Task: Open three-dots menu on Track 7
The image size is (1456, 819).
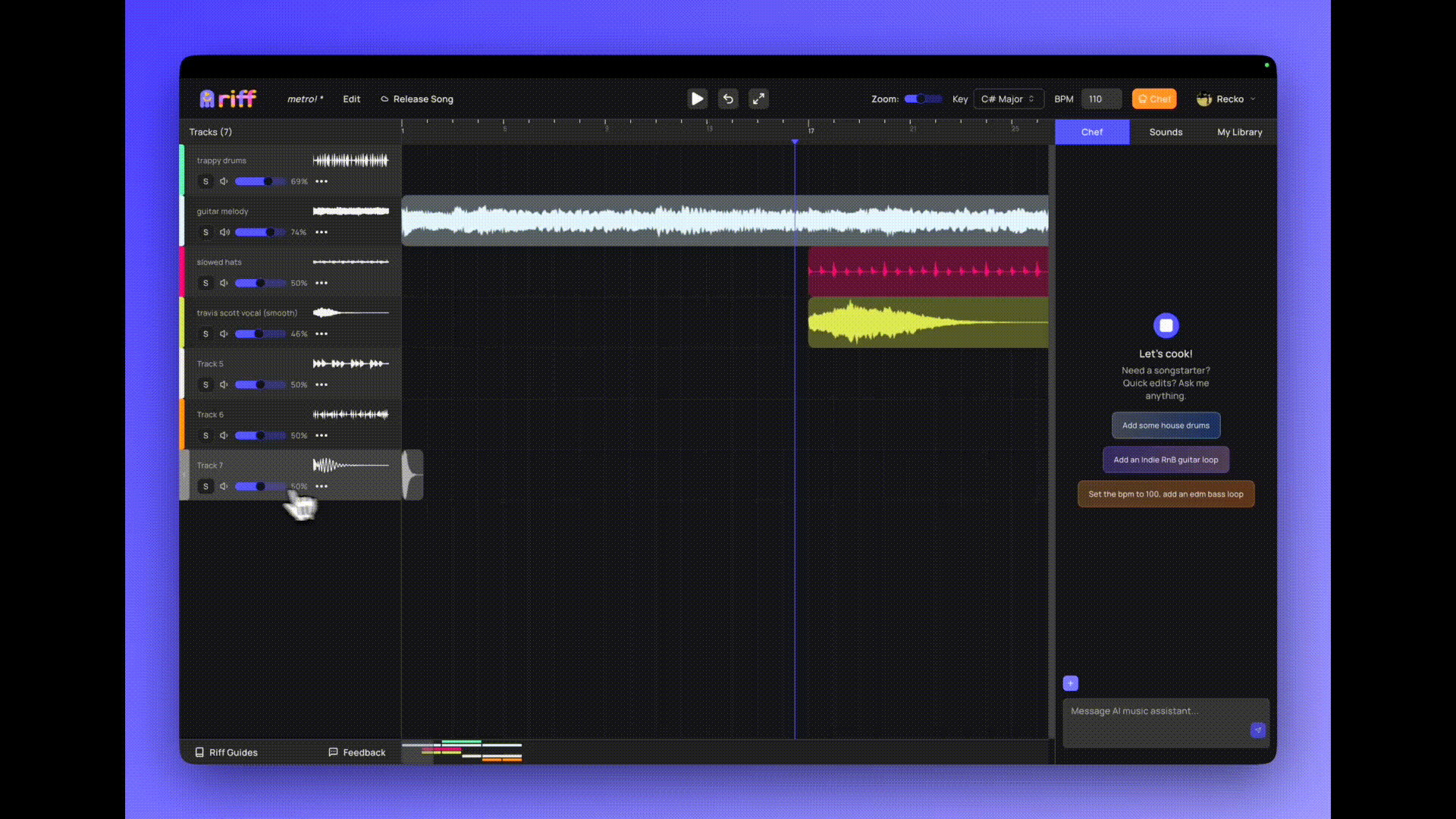Action: [x=322, y=486]
